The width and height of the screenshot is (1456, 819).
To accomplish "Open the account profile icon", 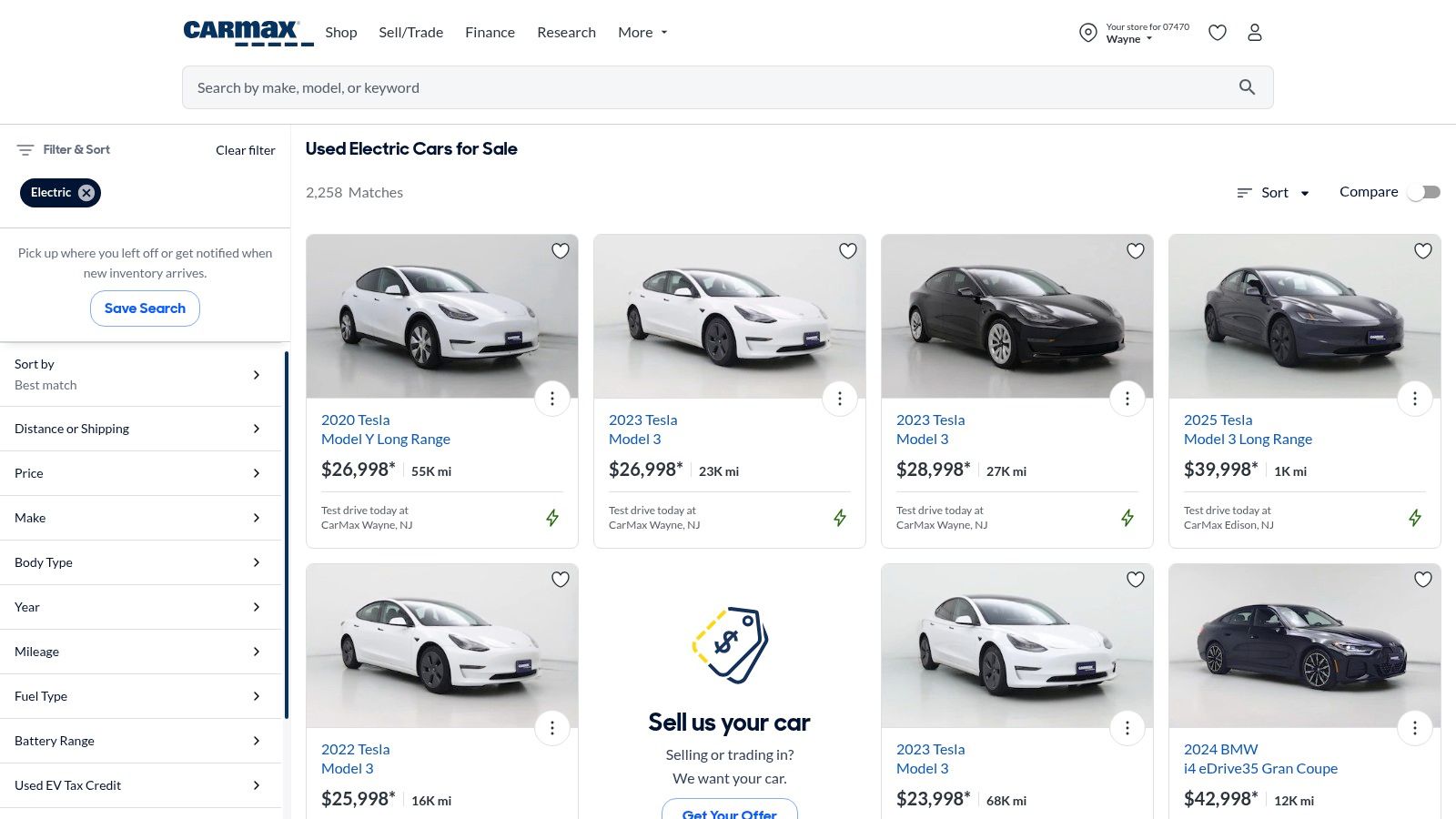I will [x=1255, y=33].
